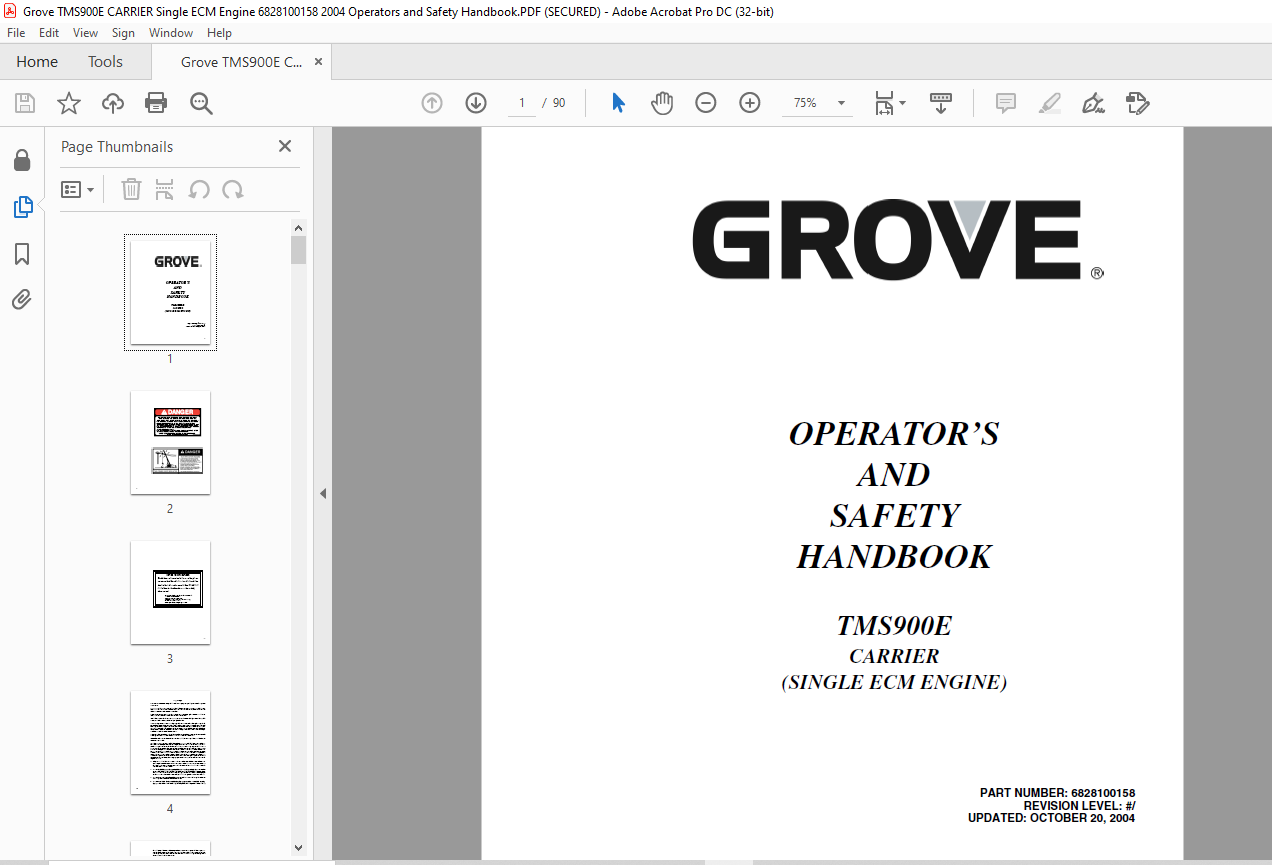Screen dimensions: 1272x865
Task: Open the Edit menu
Action: [49, 33]
